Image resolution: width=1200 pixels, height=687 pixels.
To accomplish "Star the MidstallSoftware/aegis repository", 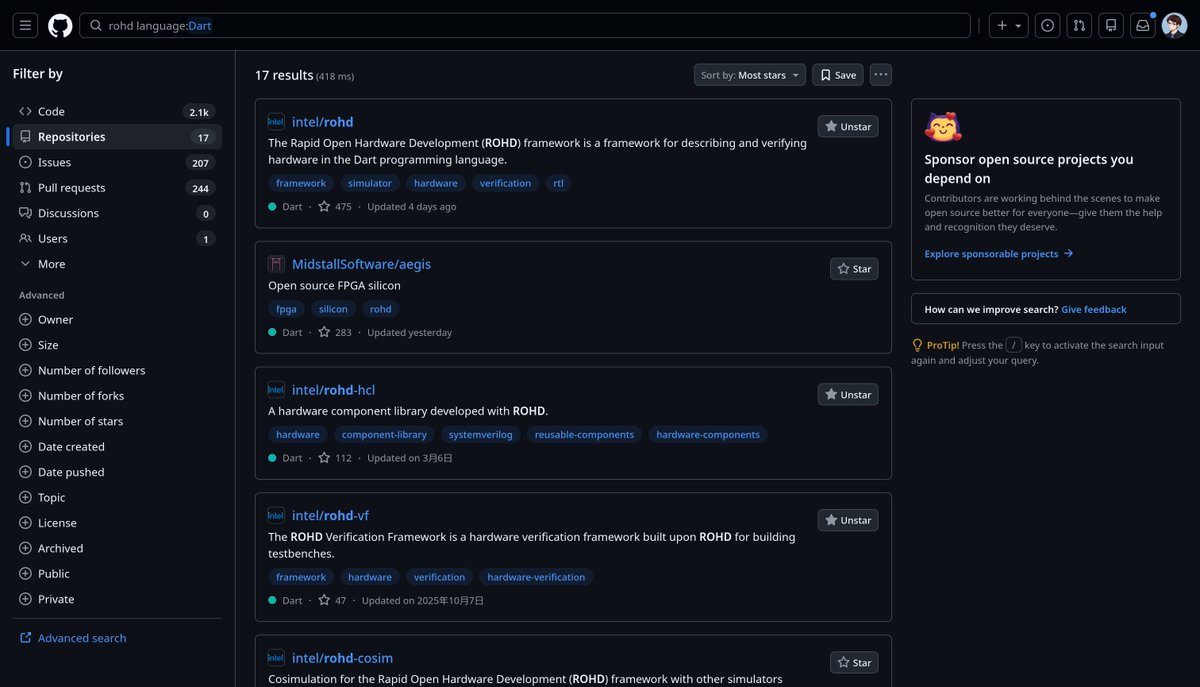I will click(x=854, y=269).
